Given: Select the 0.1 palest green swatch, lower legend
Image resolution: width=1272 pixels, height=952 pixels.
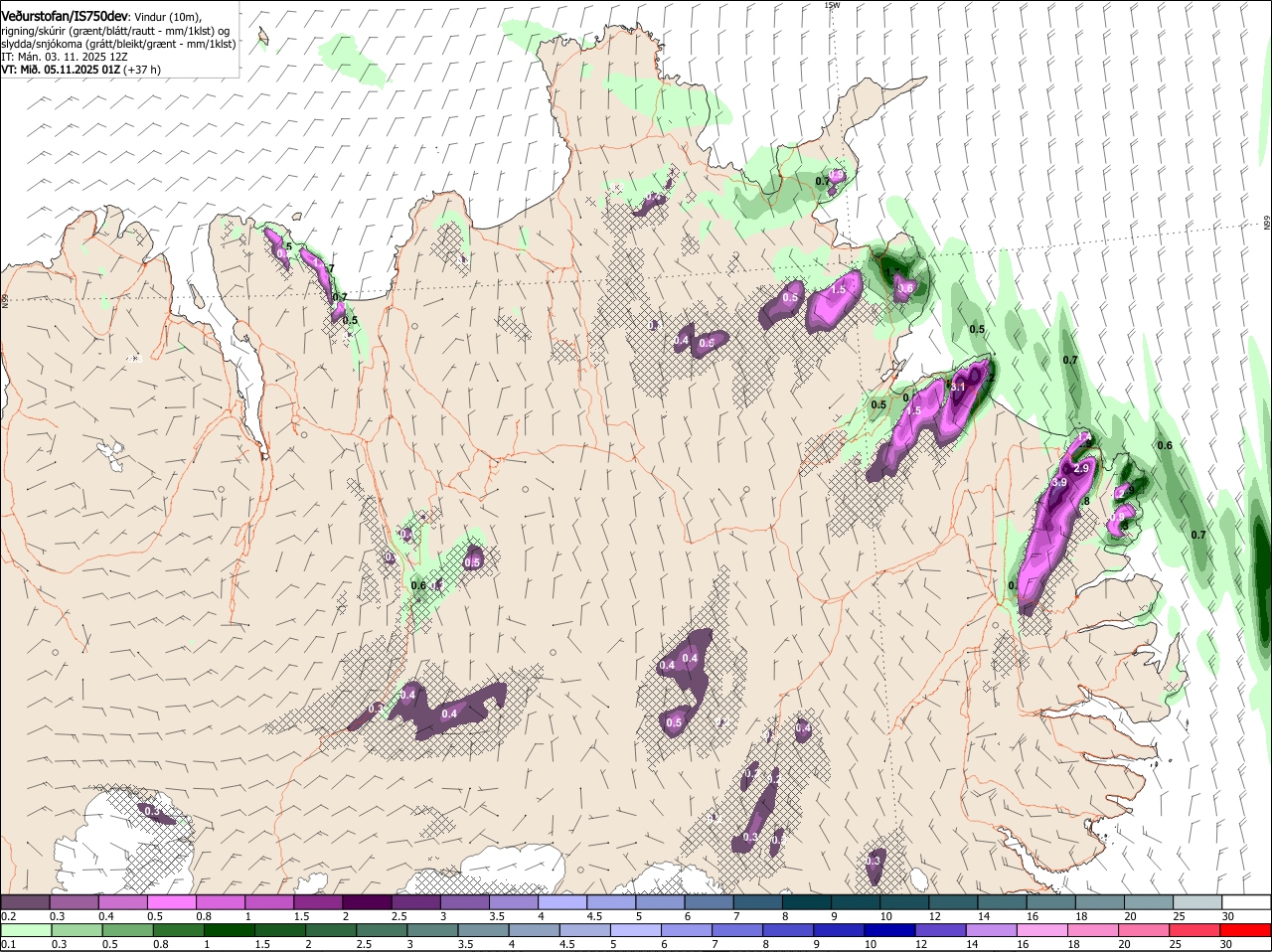Looking at the screenshot, I should [26, 930].
